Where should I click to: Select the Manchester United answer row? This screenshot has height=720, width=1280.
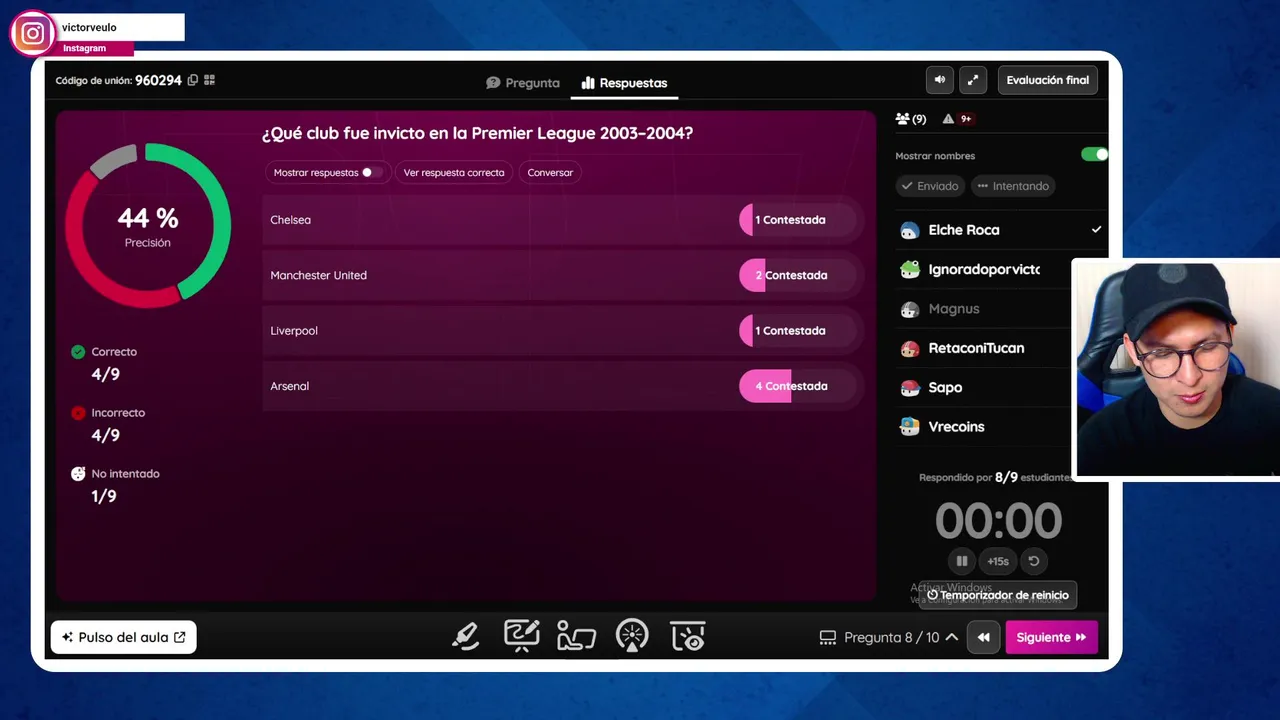tap(565, 275)
